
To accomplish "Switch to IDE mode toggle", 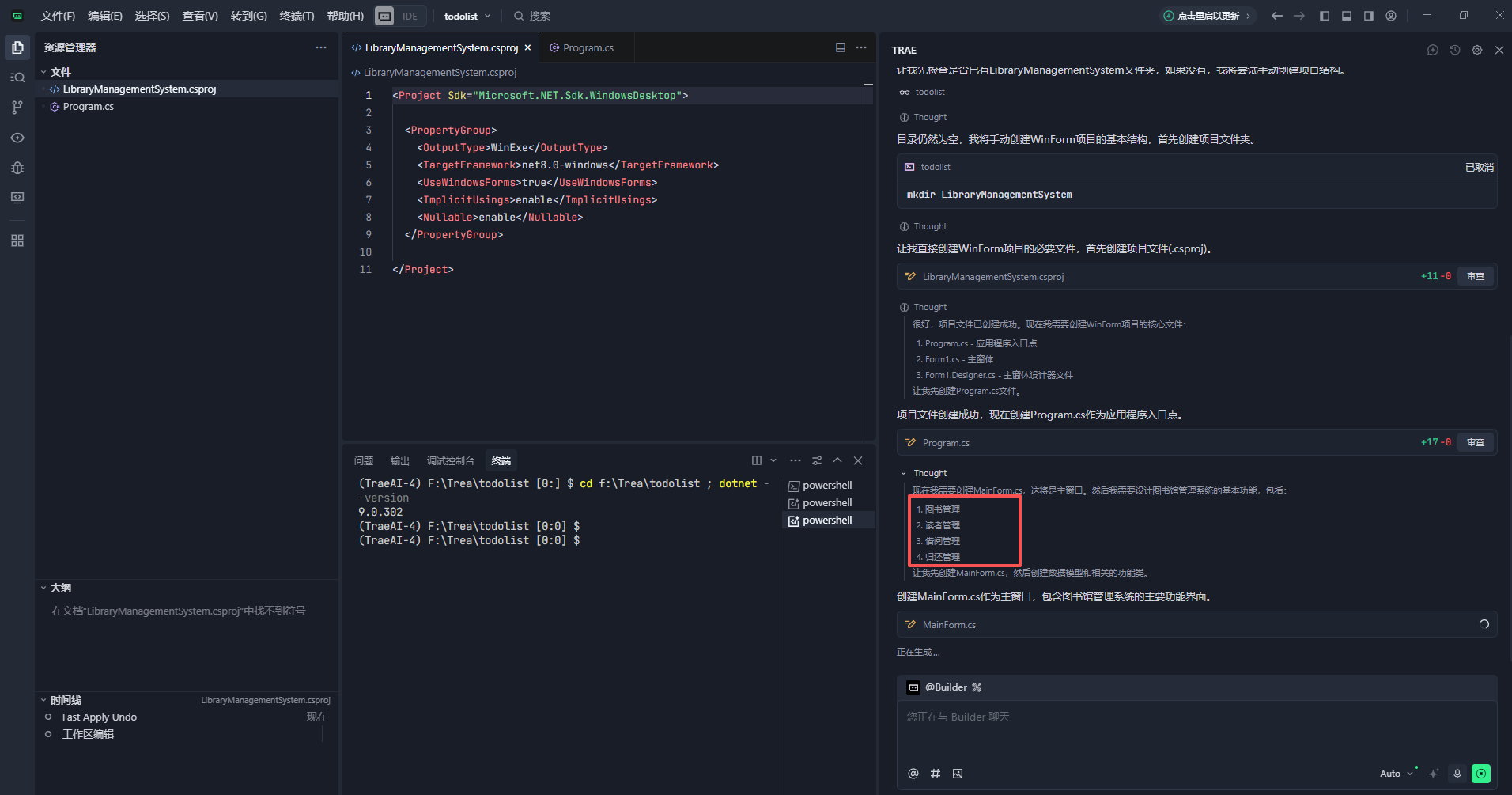I will pos(409,16).
